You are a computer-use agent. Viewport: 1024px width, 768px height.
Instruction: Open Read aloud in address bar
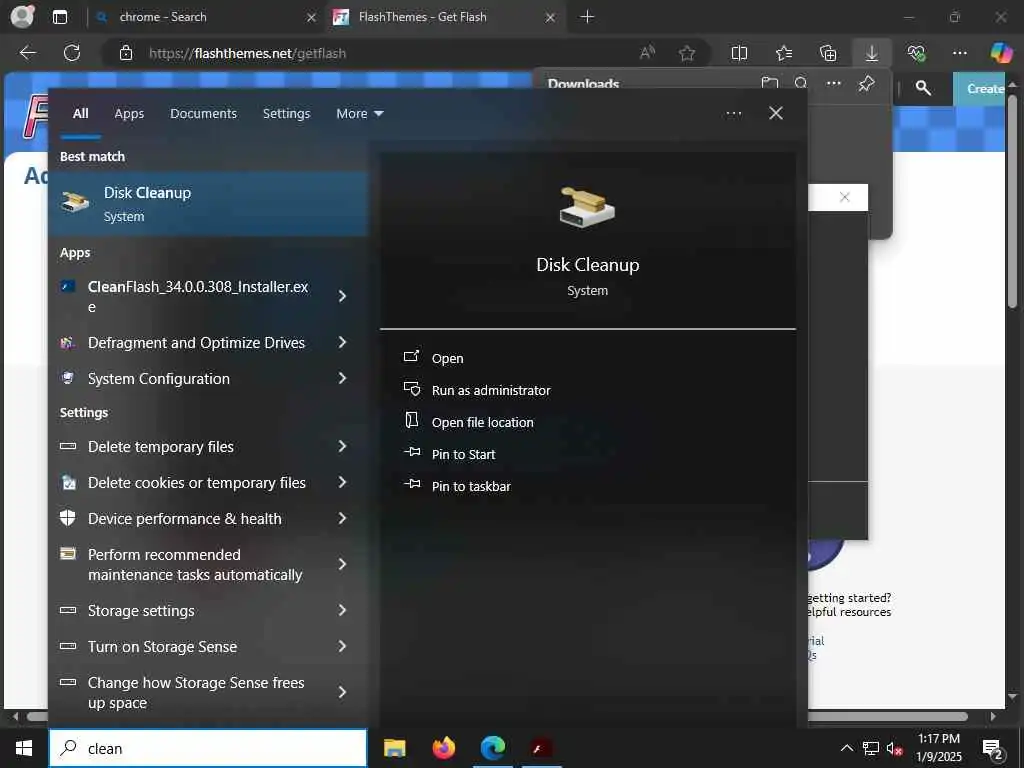(647, 53)
